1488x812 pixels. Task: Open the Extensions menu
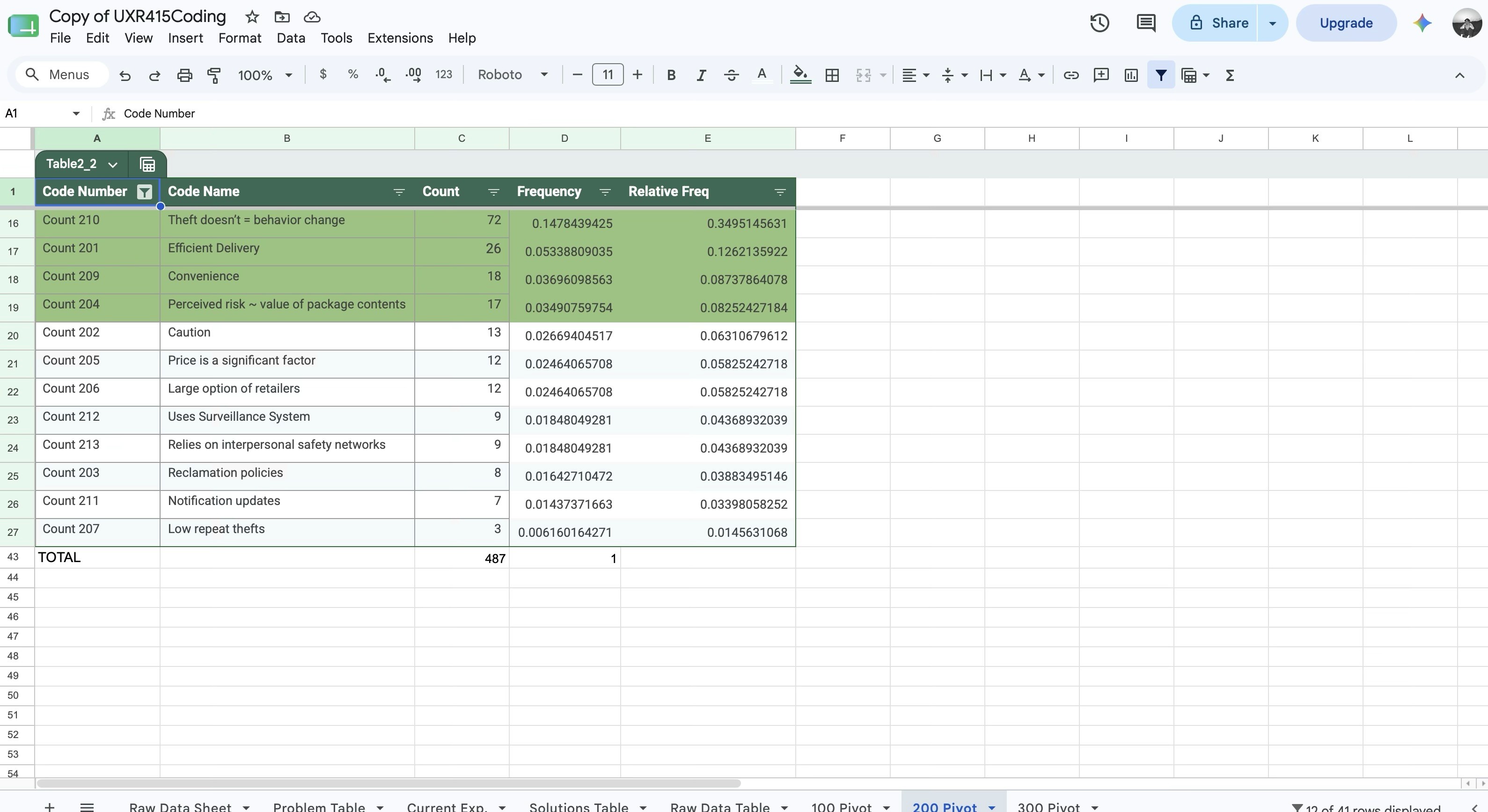400,38
